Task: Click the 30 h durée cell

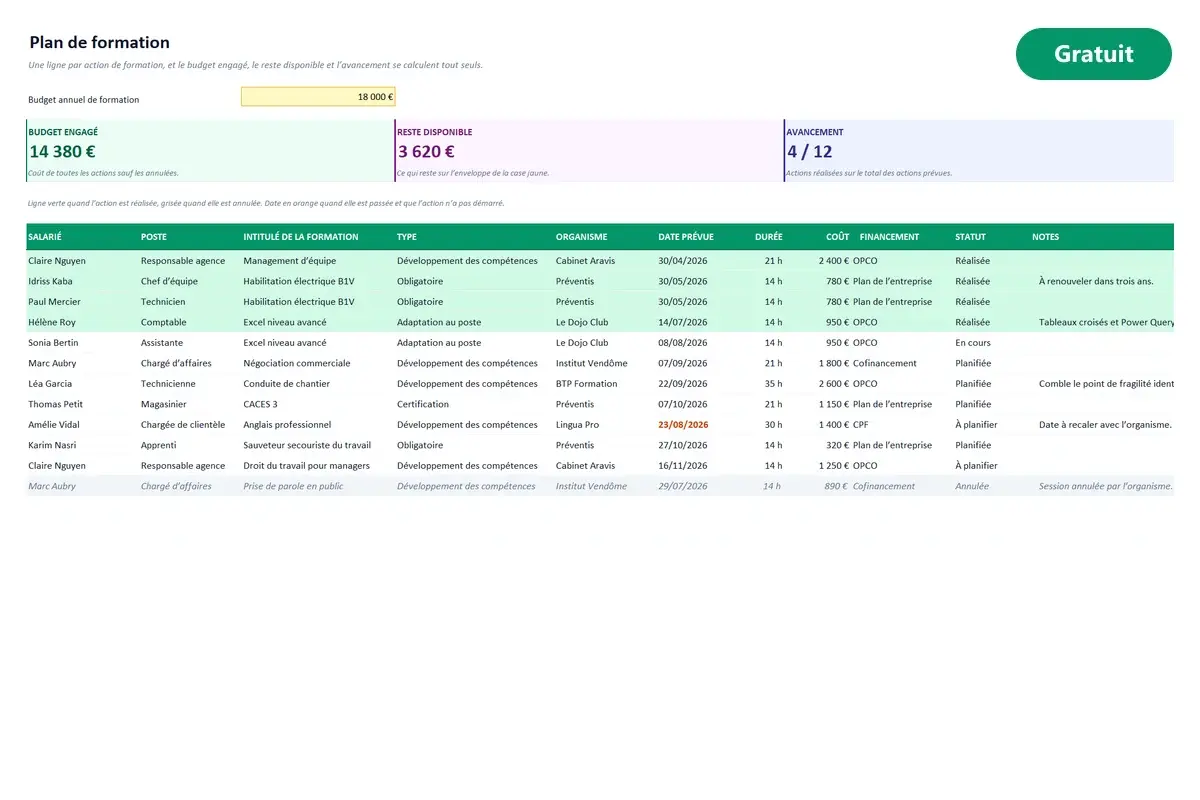Action: pyautogui.click(x=774, y=425)
